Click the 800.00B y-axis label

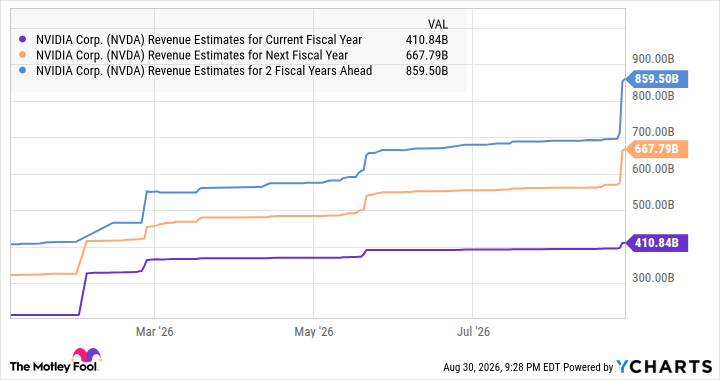pyautogui.click(x=653, y=96)
